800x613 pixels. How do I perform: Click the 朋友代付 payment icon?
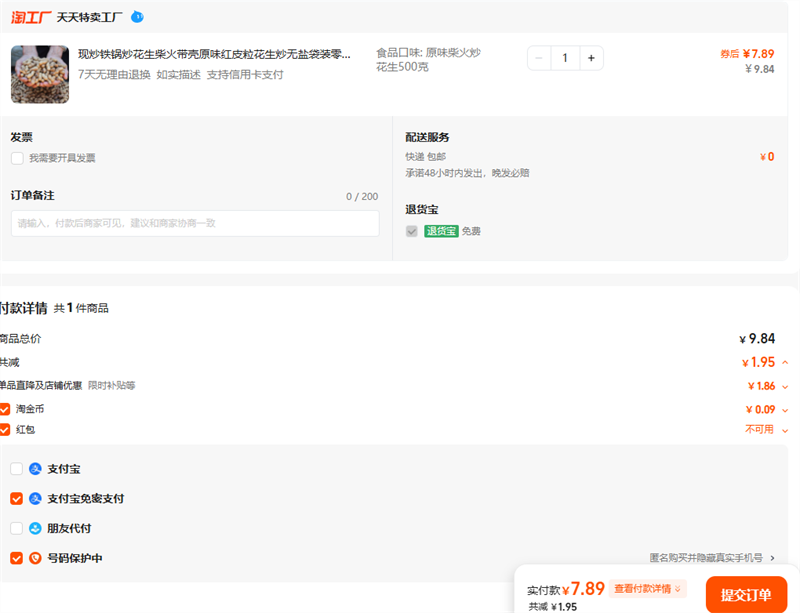point(35,528)
